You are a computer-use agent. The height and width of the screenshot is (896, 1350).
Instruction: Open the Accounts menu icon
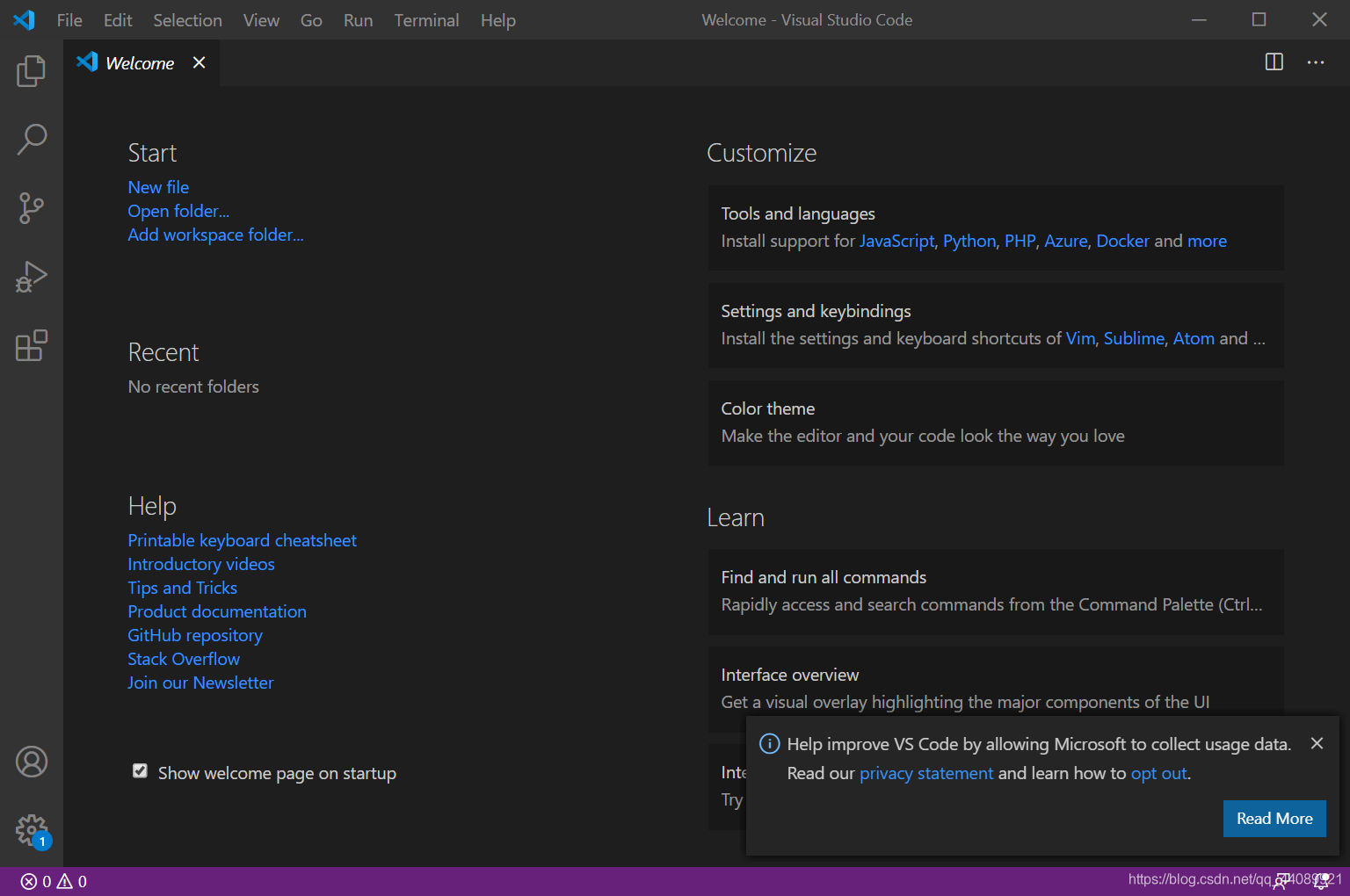tap(31, 762)
